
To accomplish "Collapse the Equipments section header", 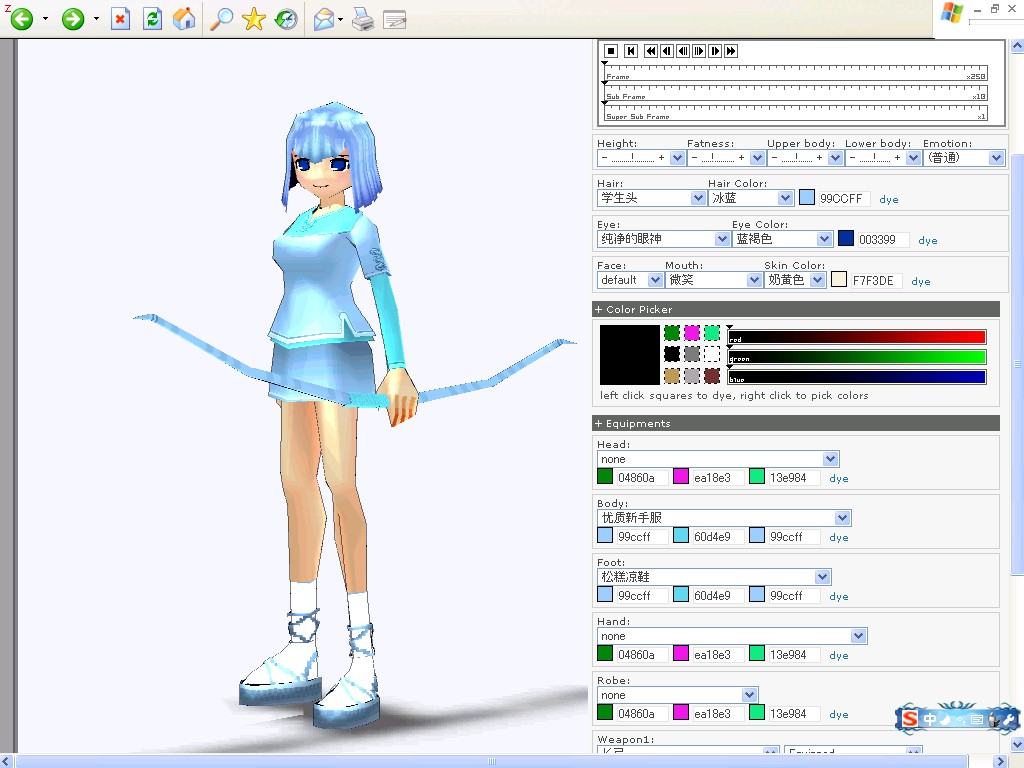I will pos(795,424).
